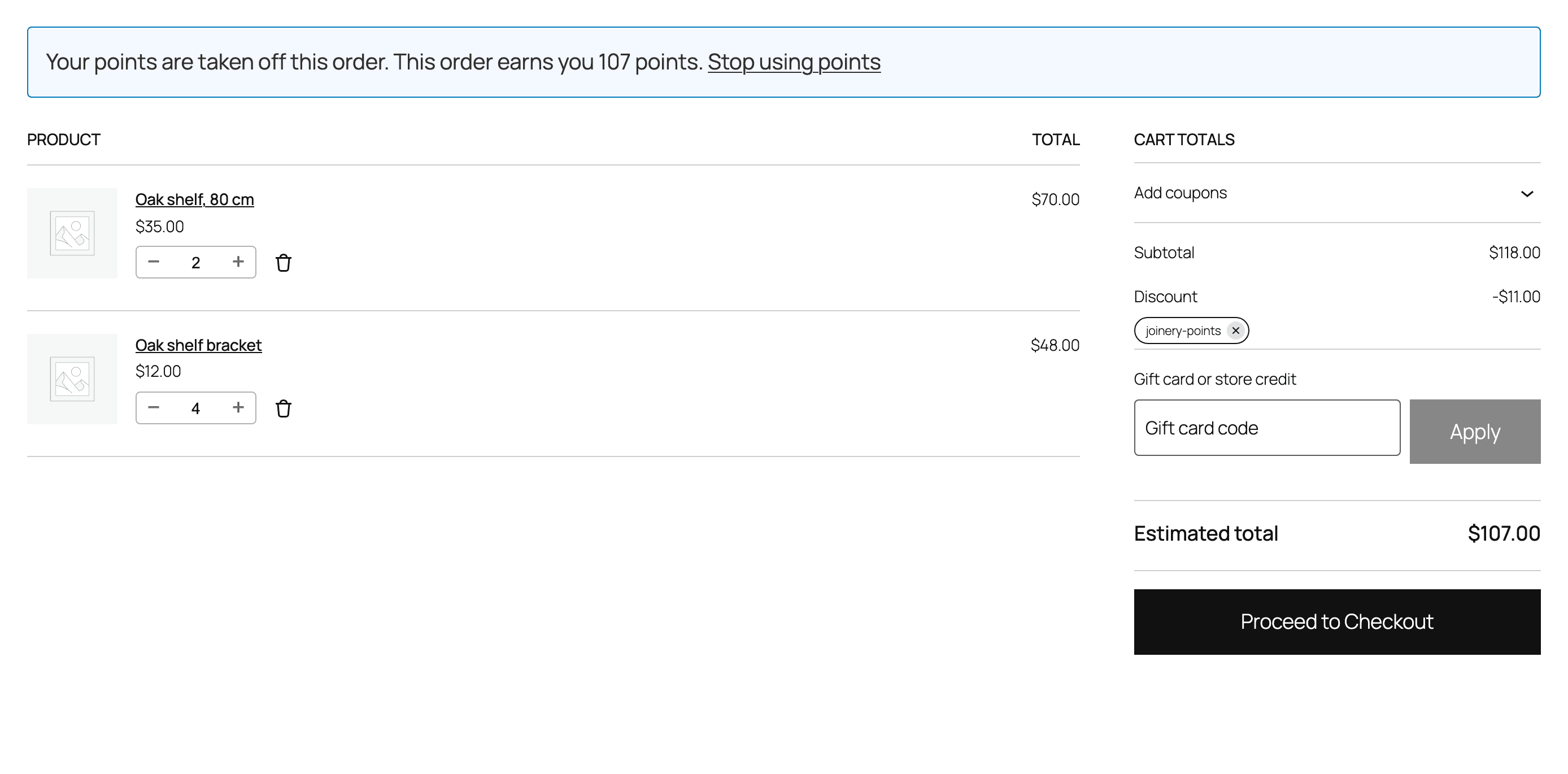The height and width of the screenshot is (774, 1568).
Task: Apply the gift card code
Action: 1475,431
